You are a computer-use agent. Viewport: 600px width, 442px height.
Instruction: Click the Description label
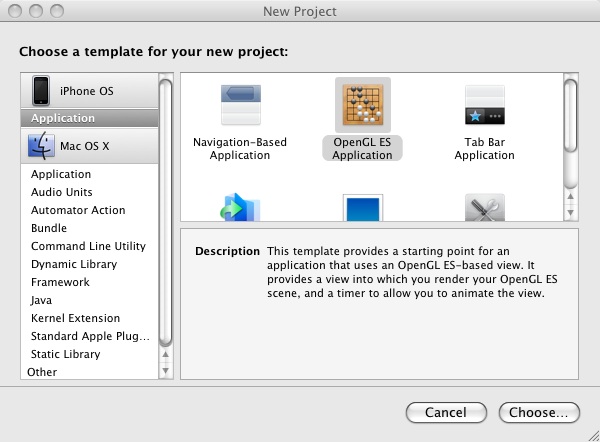click(x=227, y=251)
